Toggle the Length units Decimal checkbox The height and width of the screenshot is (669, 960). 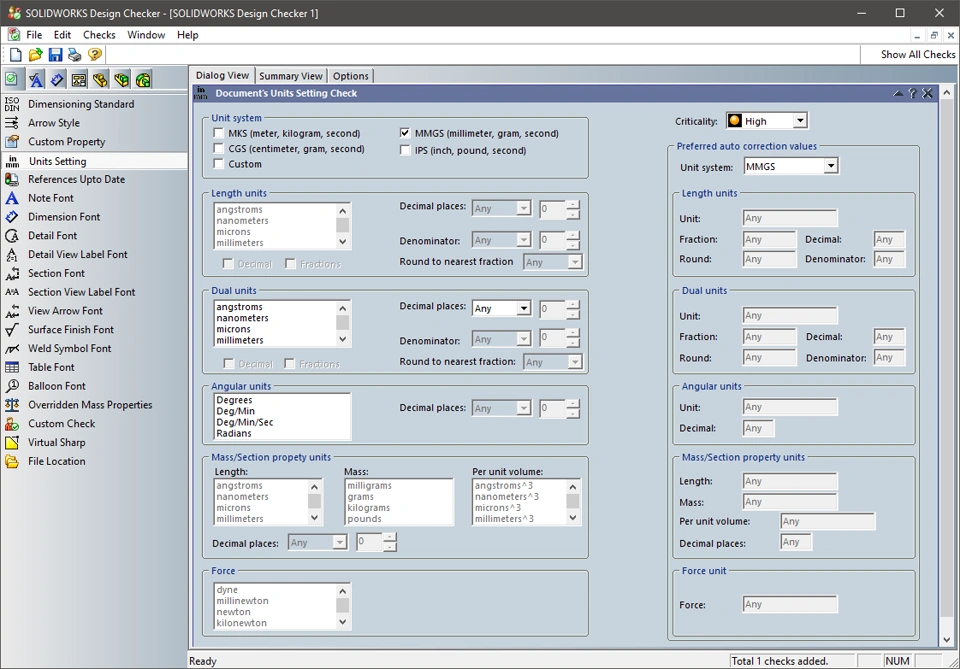coord(228,264)
